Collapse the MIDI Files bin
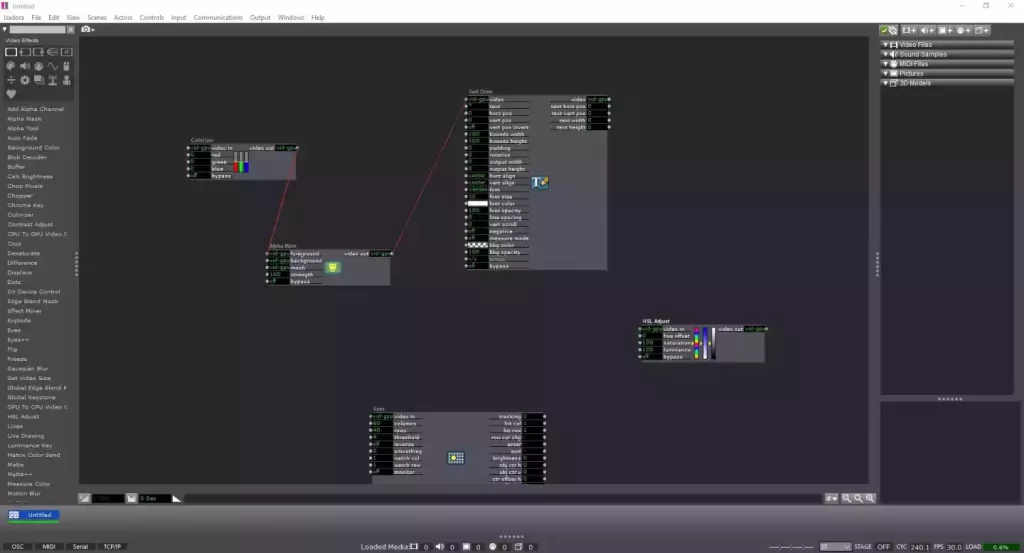The width and height of the screenshot is (1024, 553). click(886, 64)
